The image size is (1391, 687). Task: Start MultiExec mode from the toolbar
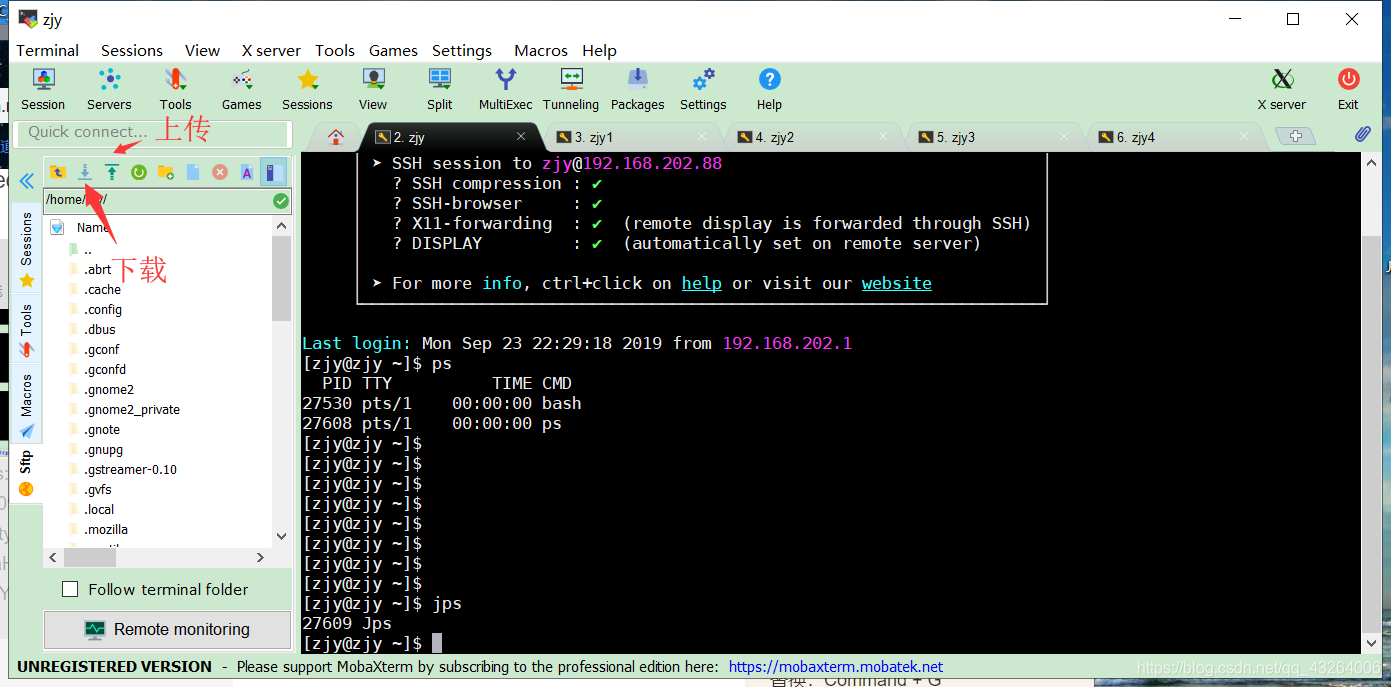(506, 89)
